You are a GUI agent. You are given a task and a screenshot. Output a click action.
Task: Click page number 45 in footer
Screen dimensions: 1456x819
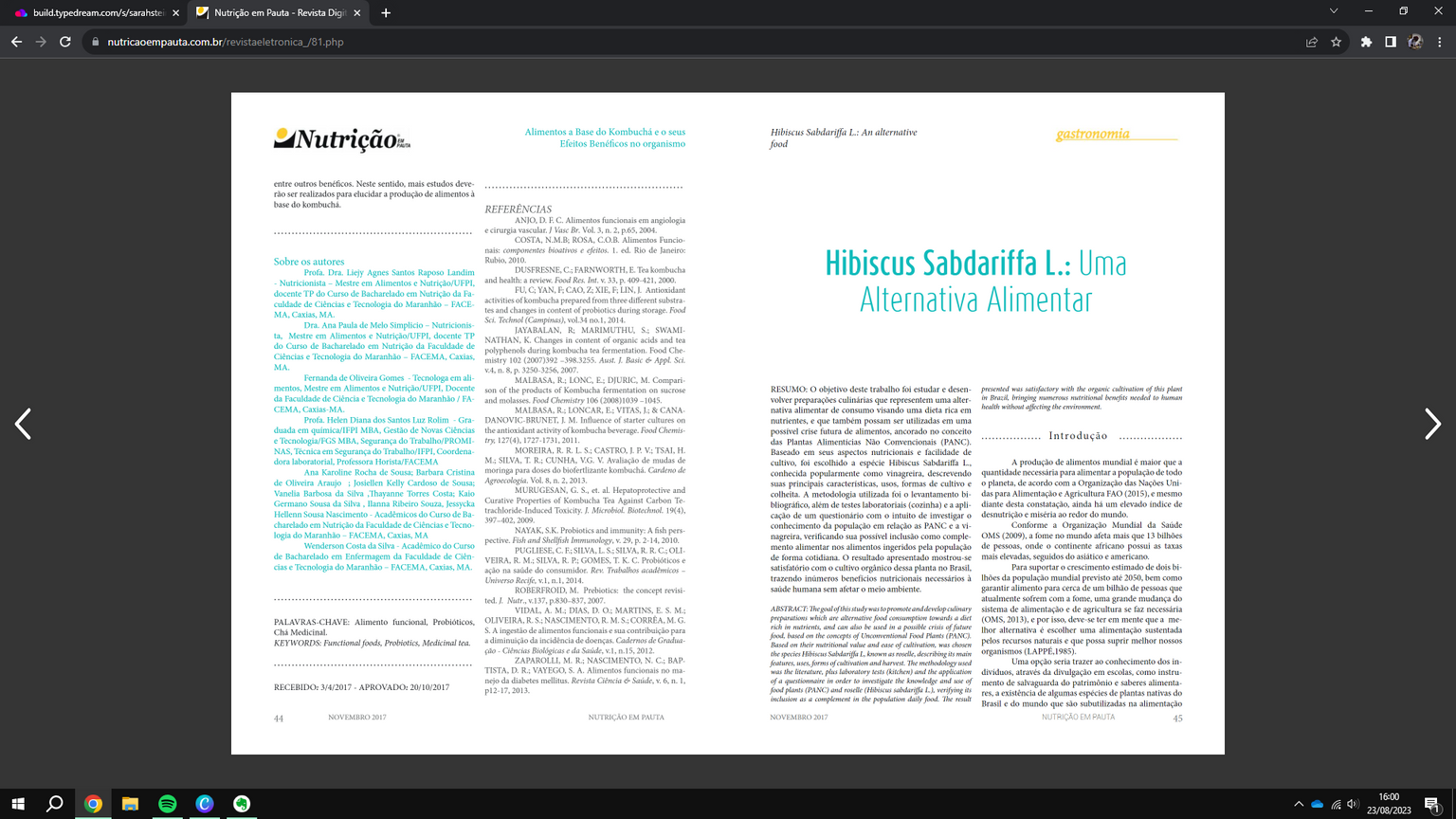(1177, 719)
